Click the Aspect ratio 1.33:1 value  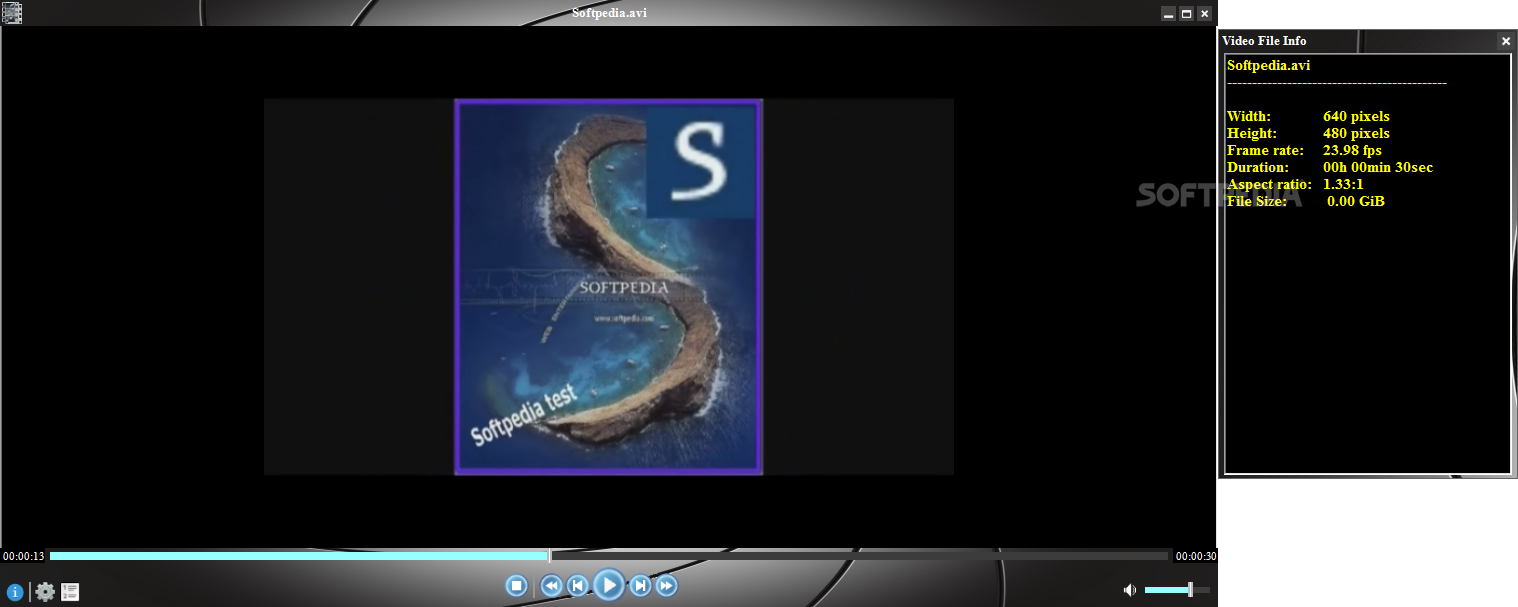pos(1343,184)
